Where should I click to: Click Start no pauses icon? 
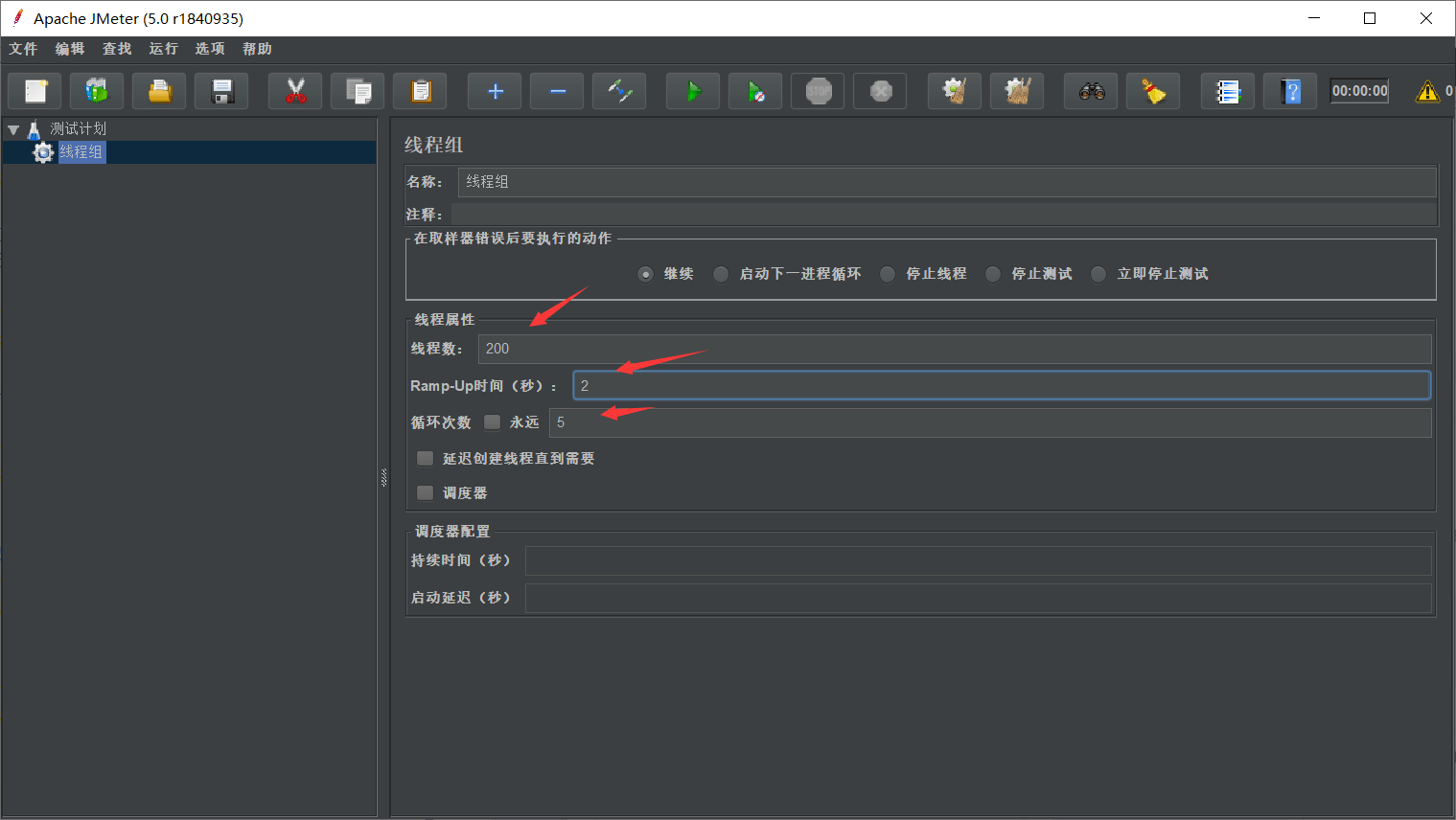(x=755, y=91)
